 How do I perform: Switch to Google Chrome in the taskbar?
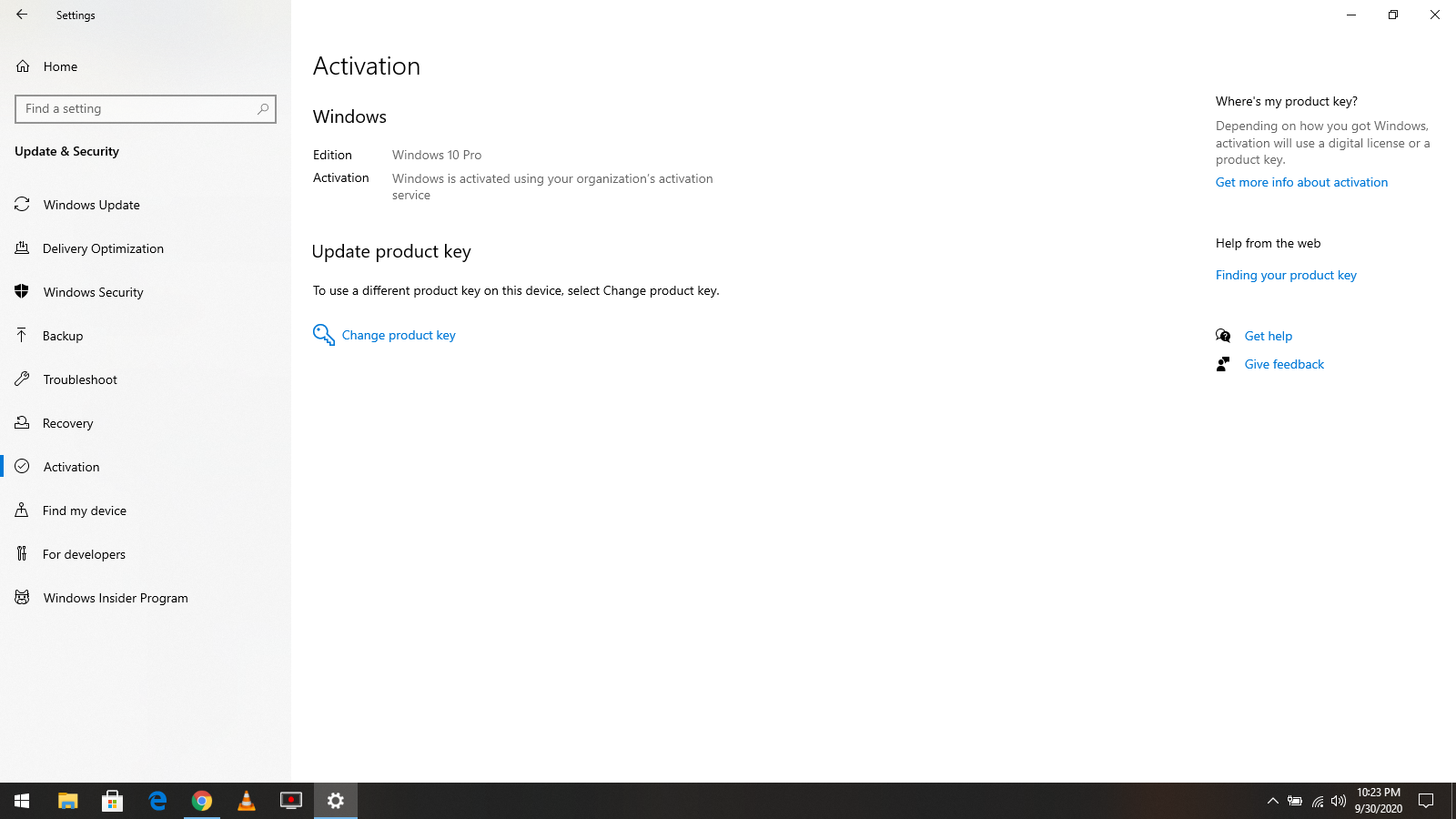(202, 801)
